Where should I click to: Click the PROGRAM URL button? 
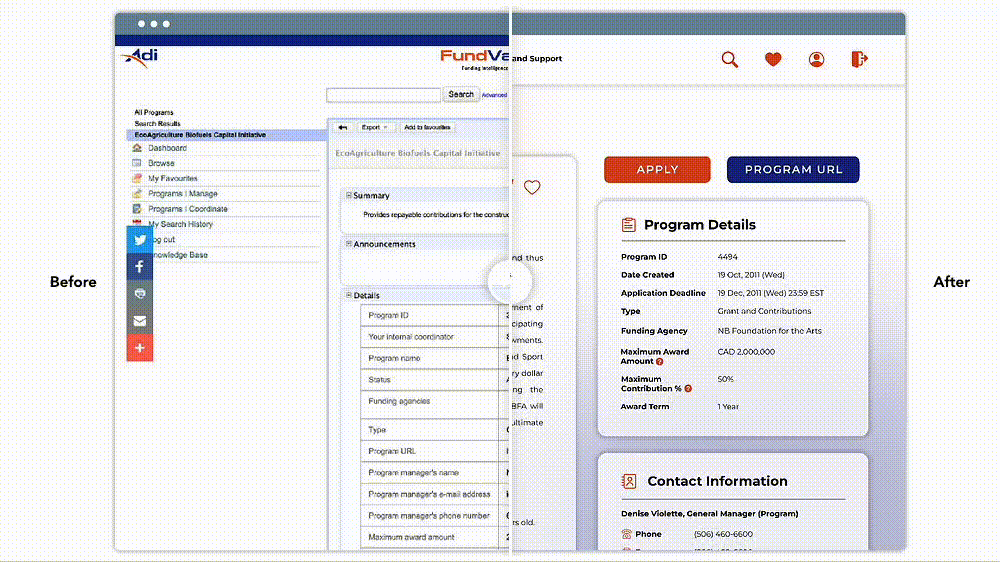coord(793,170)
